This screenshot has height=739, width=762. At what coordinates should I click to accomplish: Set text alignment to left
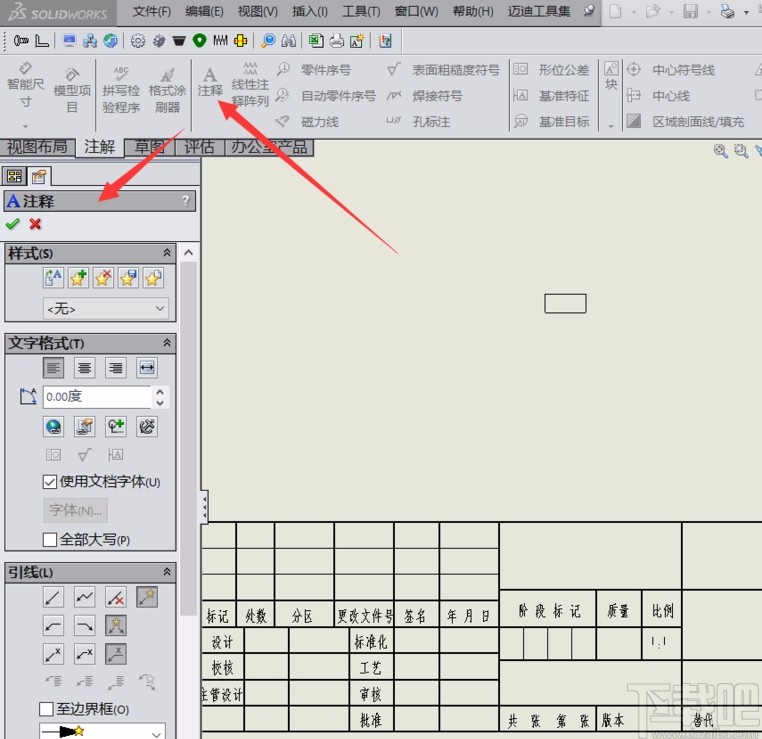[x=53, y=368]
